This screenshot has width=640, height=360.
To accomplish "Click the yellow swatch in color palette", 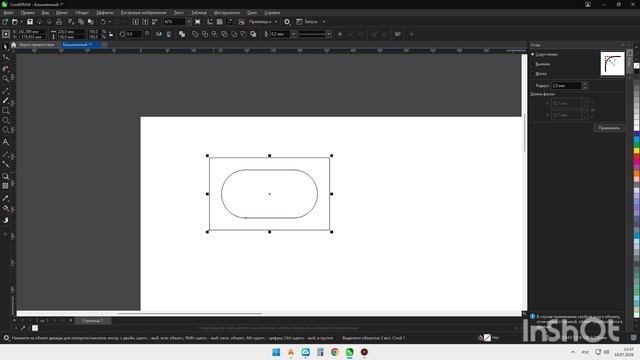I will coord(636,151).
